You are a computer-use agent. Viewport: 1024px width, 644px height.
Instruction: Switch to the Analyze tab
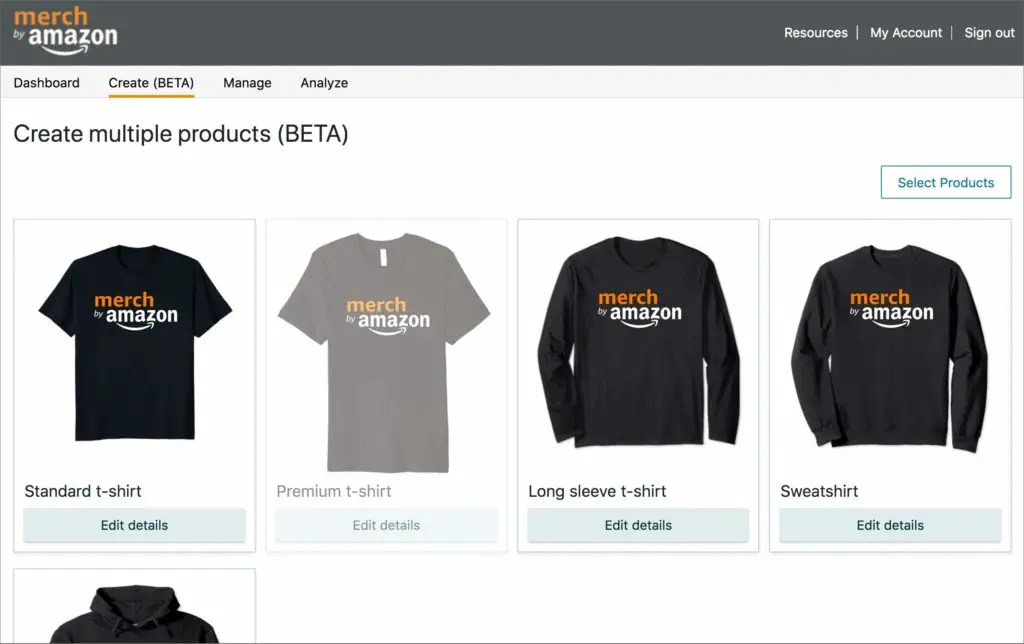pos(323,83)
